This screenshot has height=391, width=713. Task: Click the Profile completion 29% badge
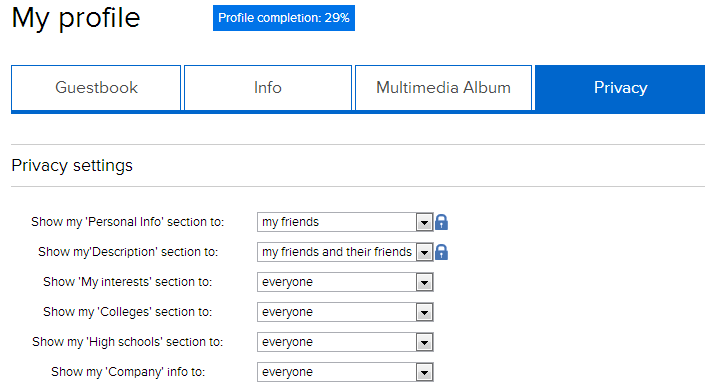pos(284,18)
